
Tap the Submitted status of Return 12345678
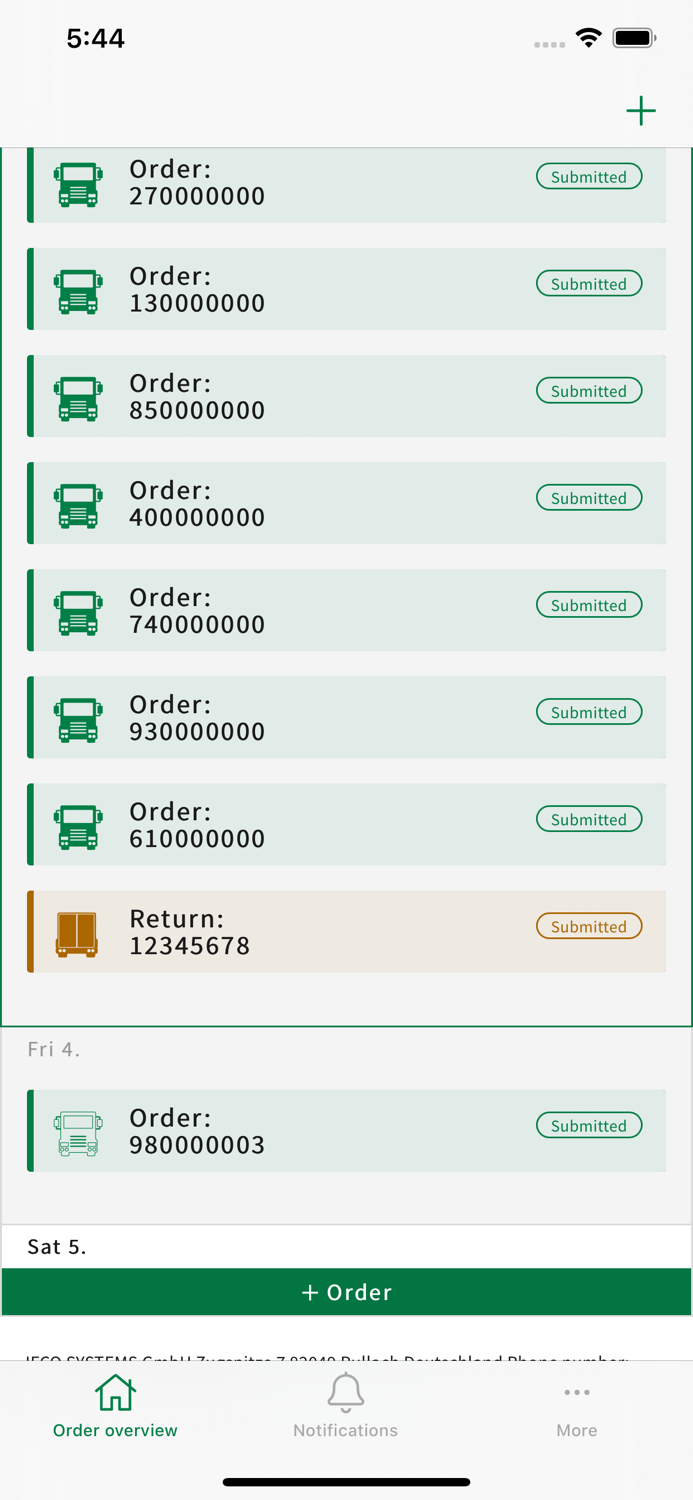[x=589, y=926]
